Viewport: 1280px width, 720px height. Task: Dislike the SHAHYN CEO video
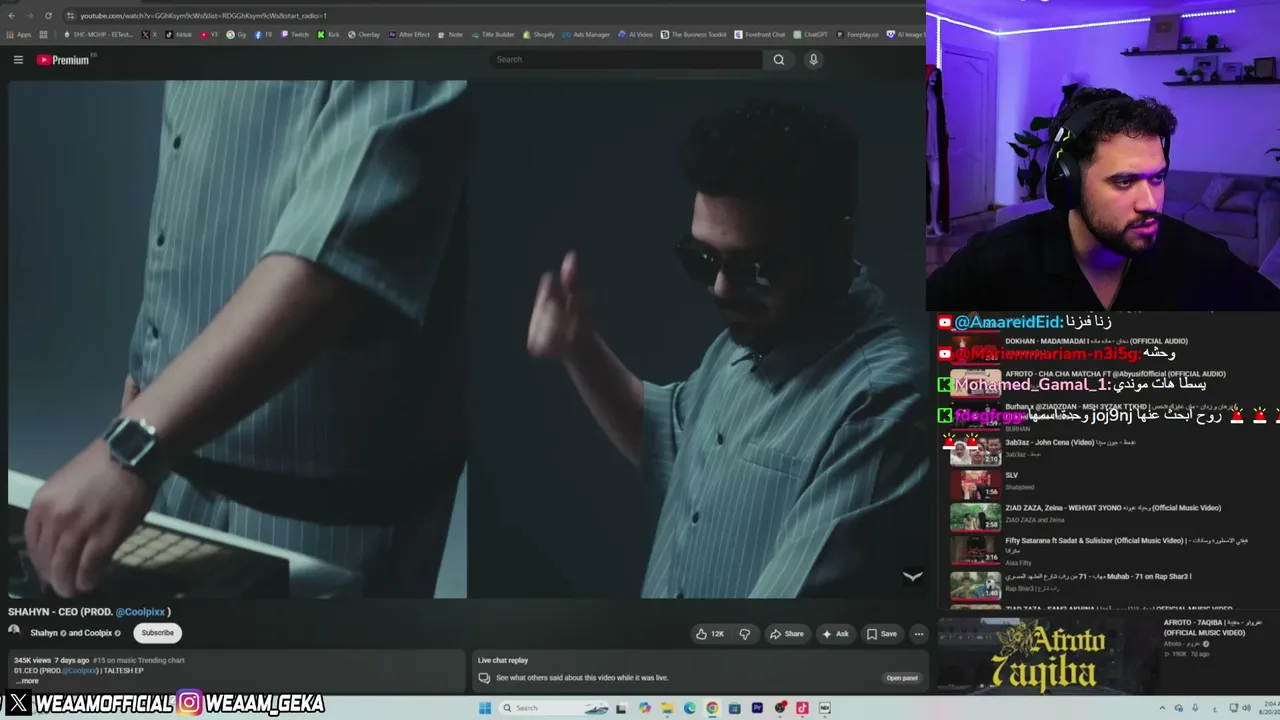pyautogui.click(x=745, y=634)
